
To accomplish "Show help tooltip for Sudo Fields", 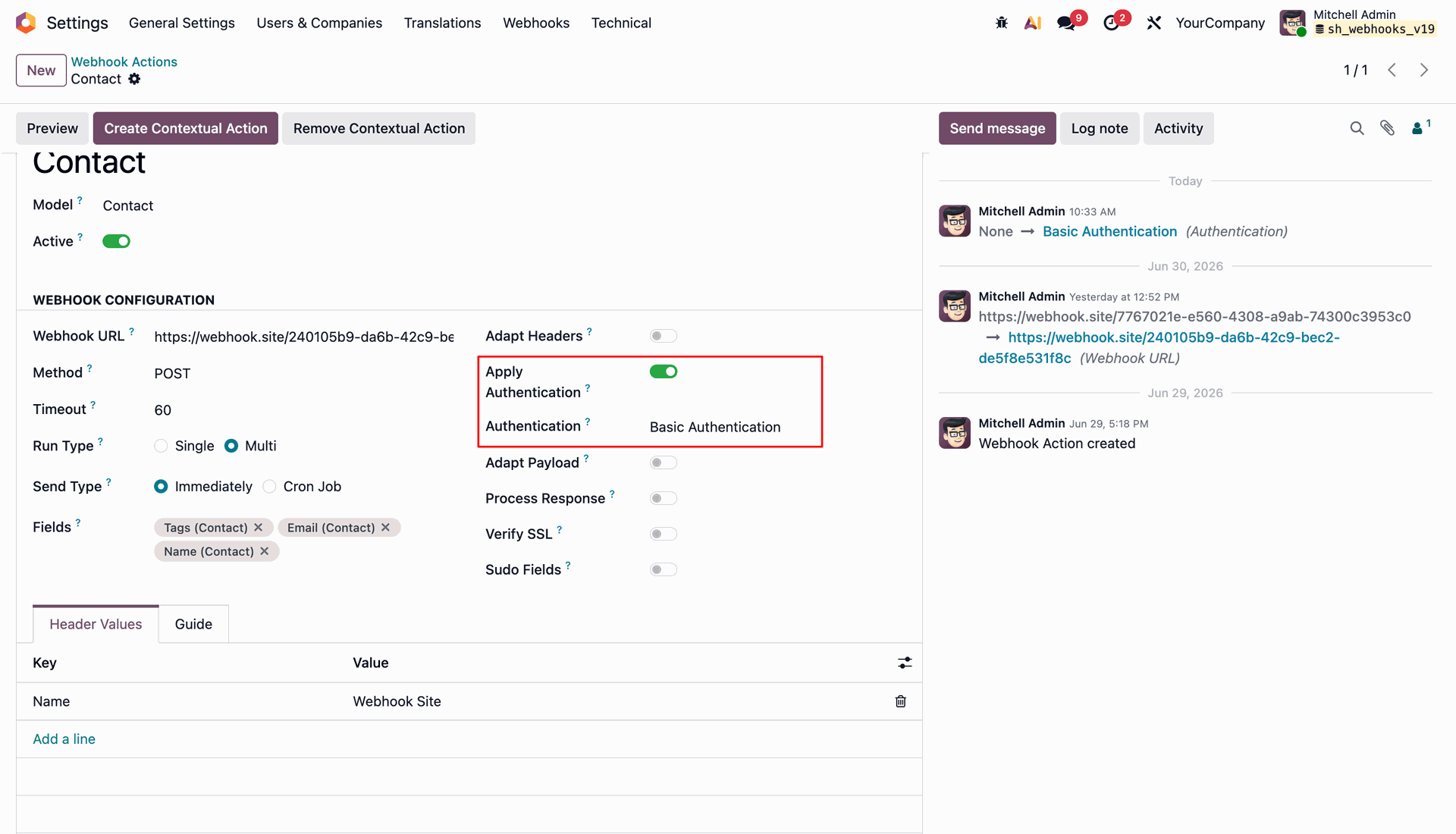I will [567, 565].
